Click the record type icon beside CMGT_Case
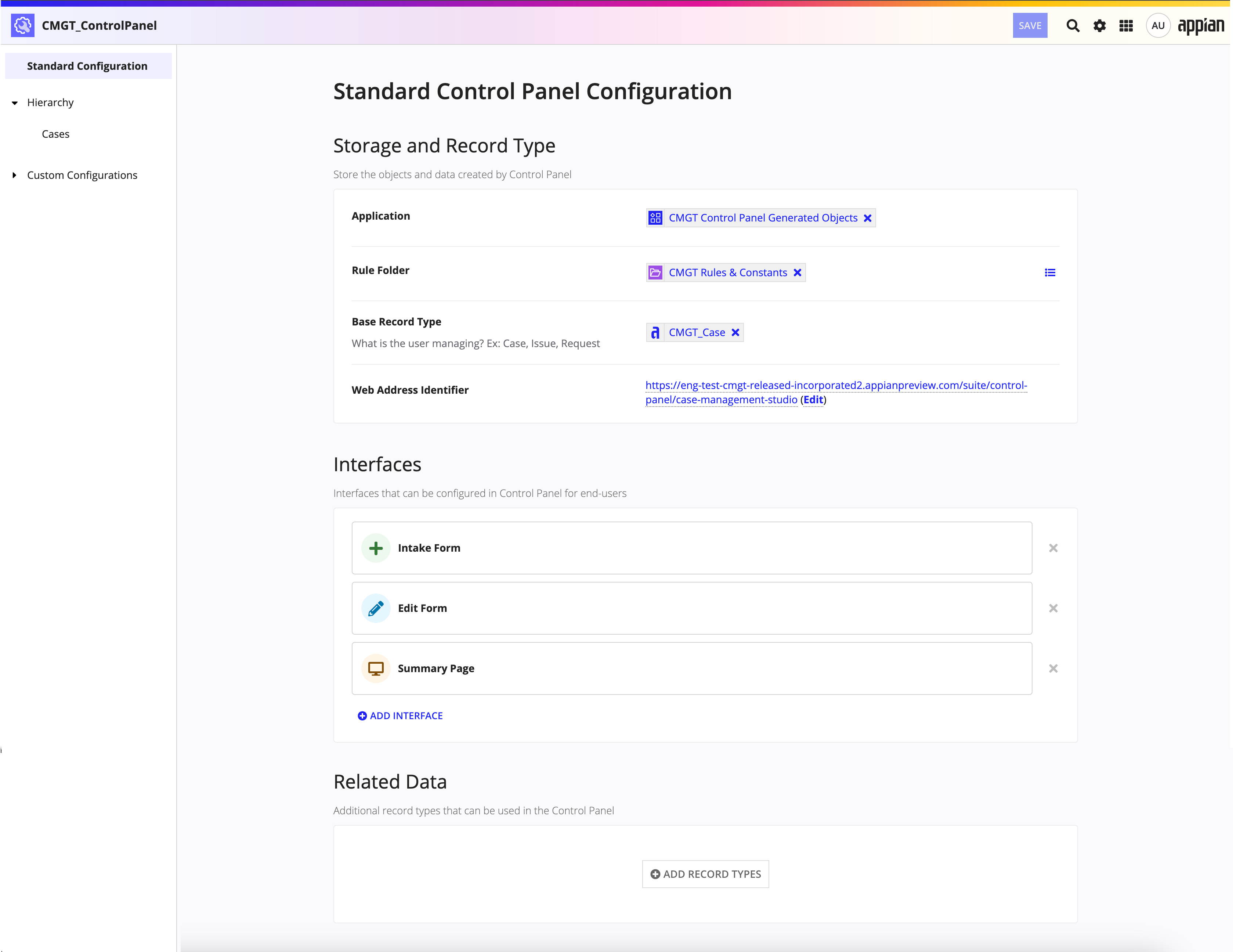The width and height of the screenshot is (1233, 952). click(655, 333)
